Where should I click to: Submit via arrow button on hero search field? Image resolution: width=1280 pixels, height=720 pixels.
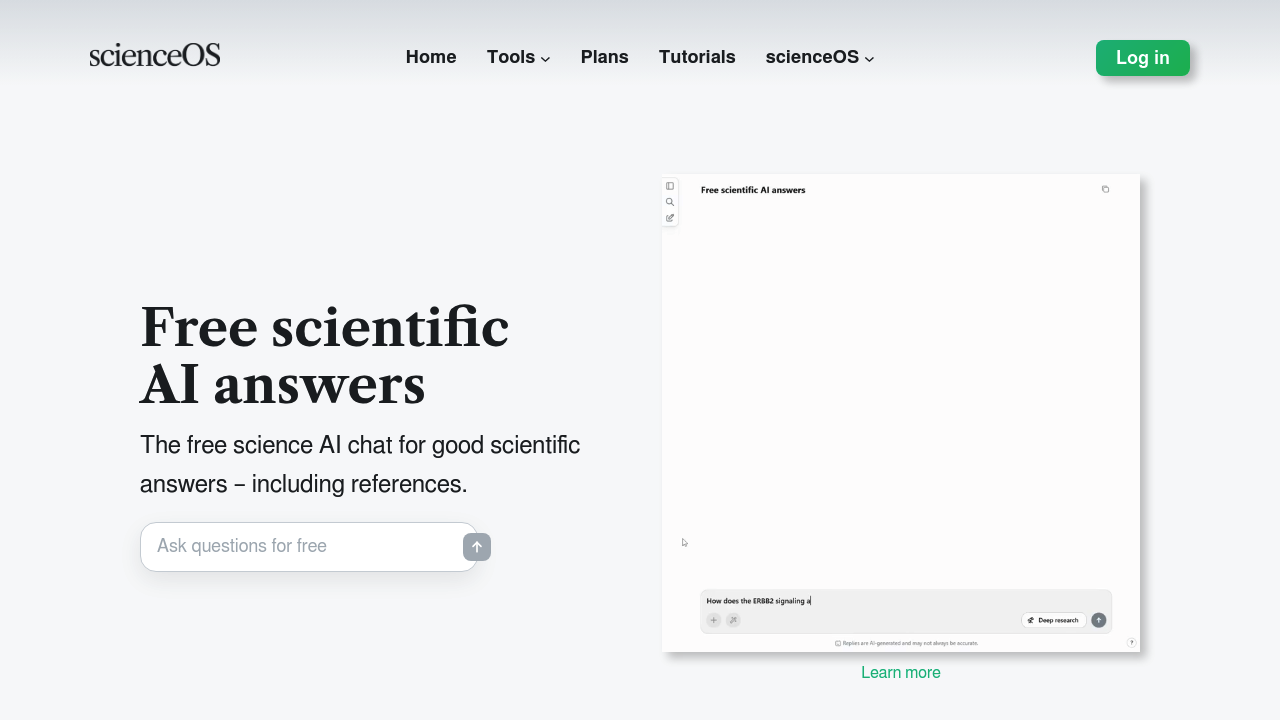tap(477, 547)
